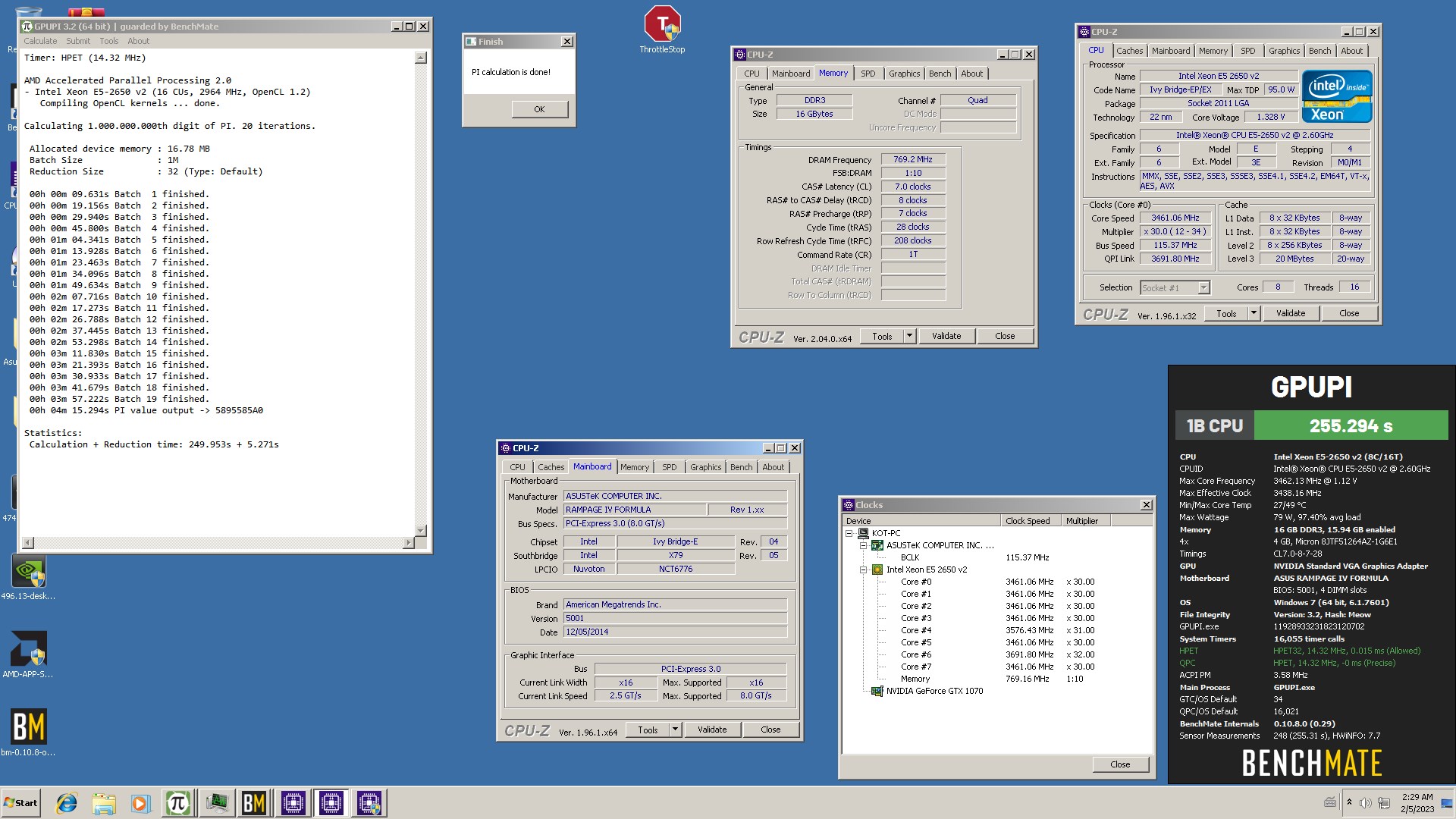Click Validate in CPU-Z 2.04.0 window
1456x819 pixels.
point(946,336)
